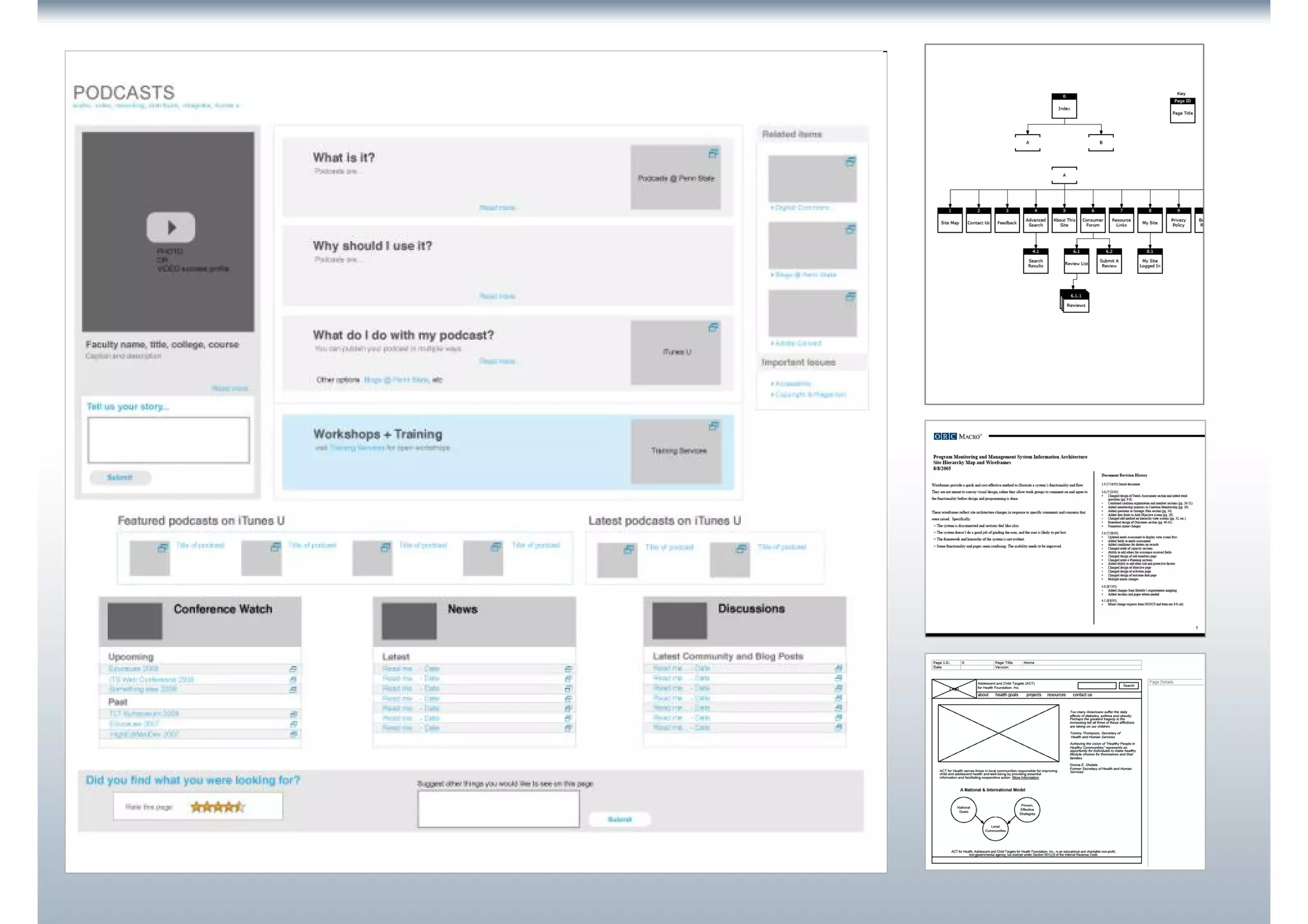1308x924 pixels.
Task: Click window icon on Digital Commons related item
Action: point(850,162)
